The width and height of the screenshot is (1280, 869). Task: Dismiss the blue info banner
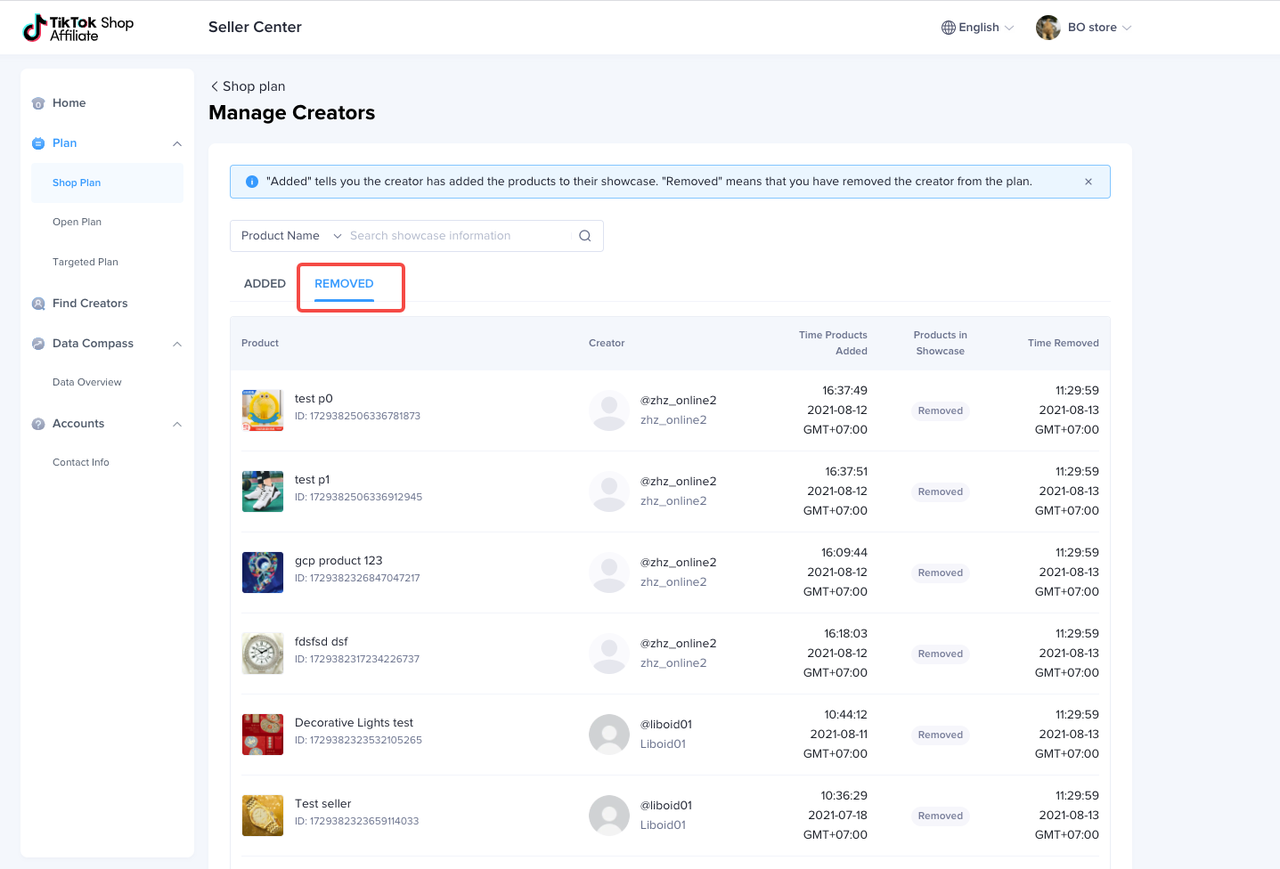(x=1088, y=182)
